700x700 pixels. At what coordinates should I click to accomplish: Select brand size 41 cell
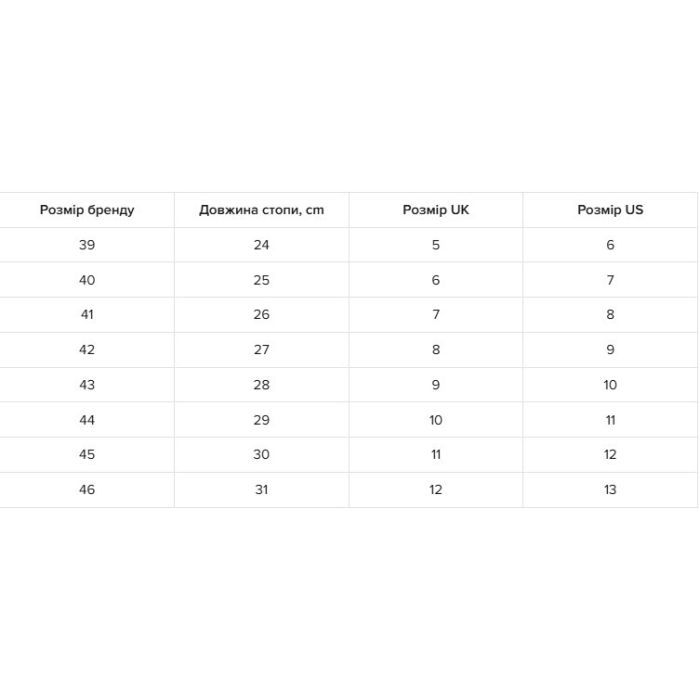click(x=87, y=315)
